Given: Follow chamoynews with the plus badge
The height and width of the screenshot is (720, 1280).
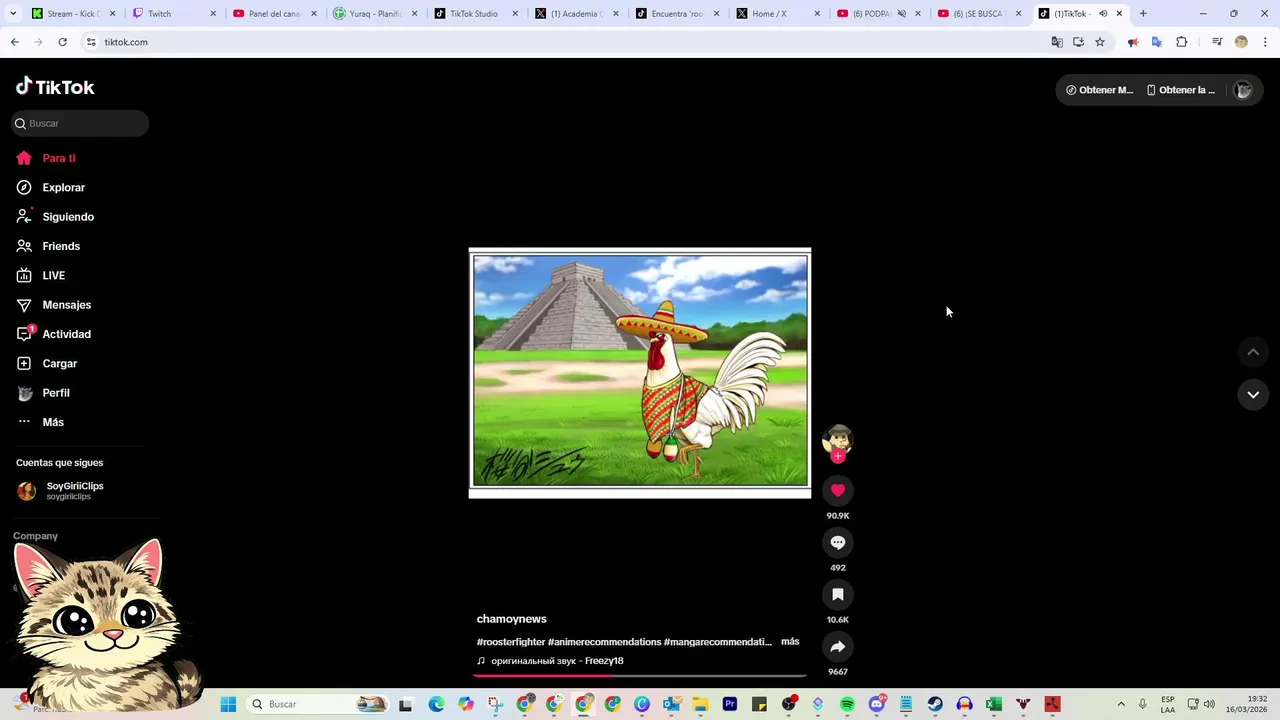Looking at the screenshot, I should [838, 456].
